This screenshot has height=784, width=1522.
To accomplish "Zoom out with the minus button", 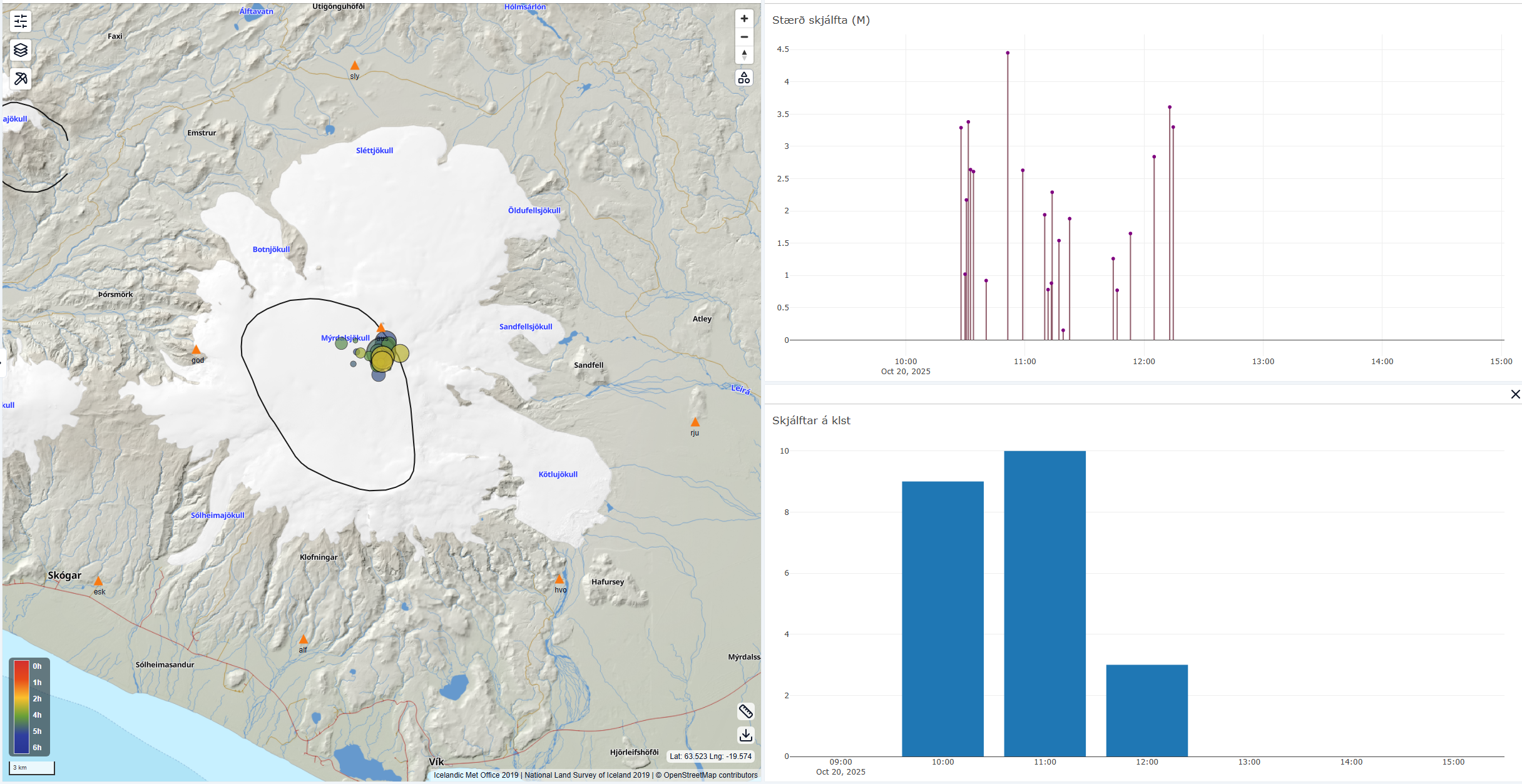I will (x=744, y=37).
